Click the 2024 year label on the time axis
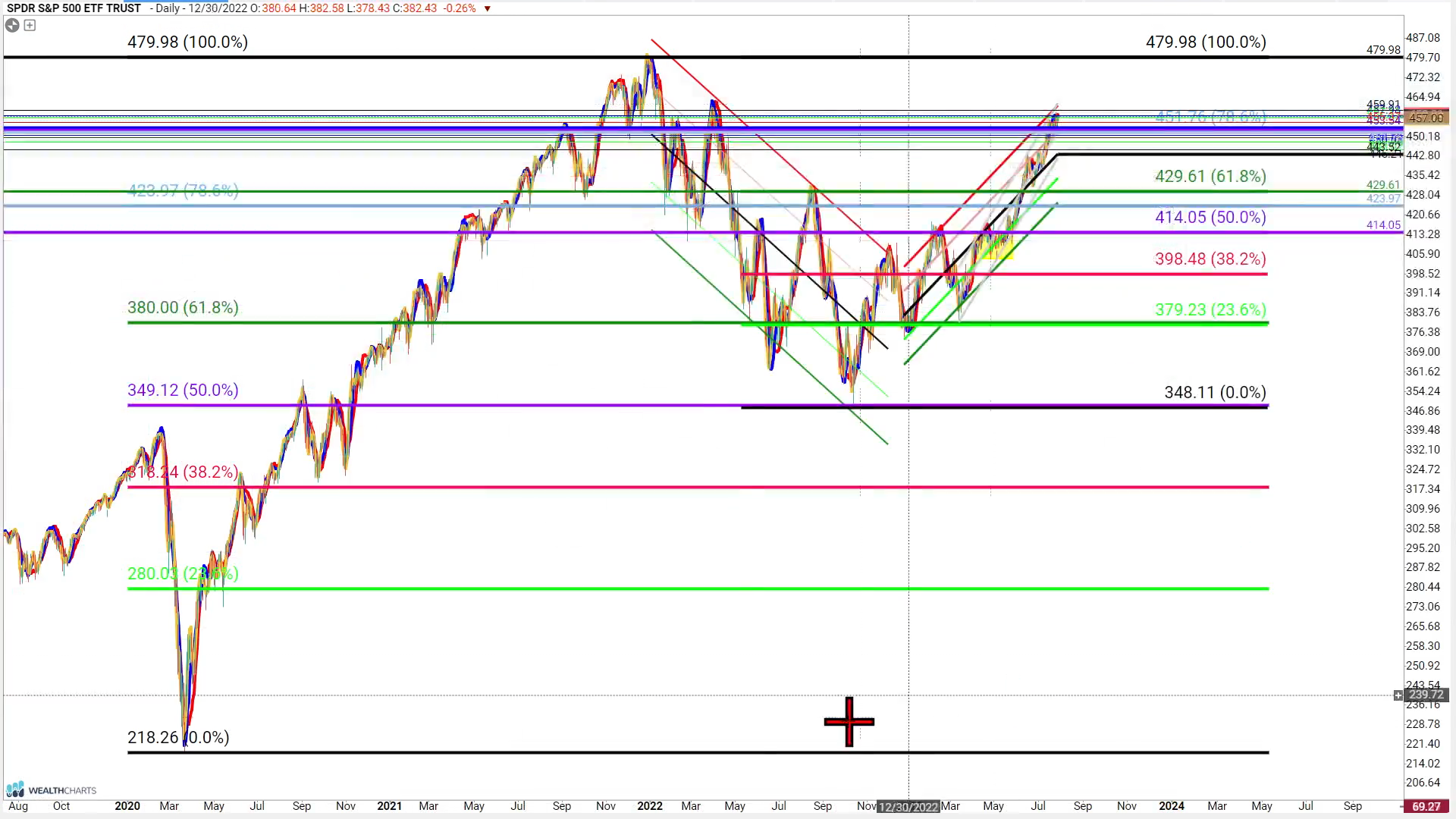This screenshot has width=1456, height=819. [1172, 806]
